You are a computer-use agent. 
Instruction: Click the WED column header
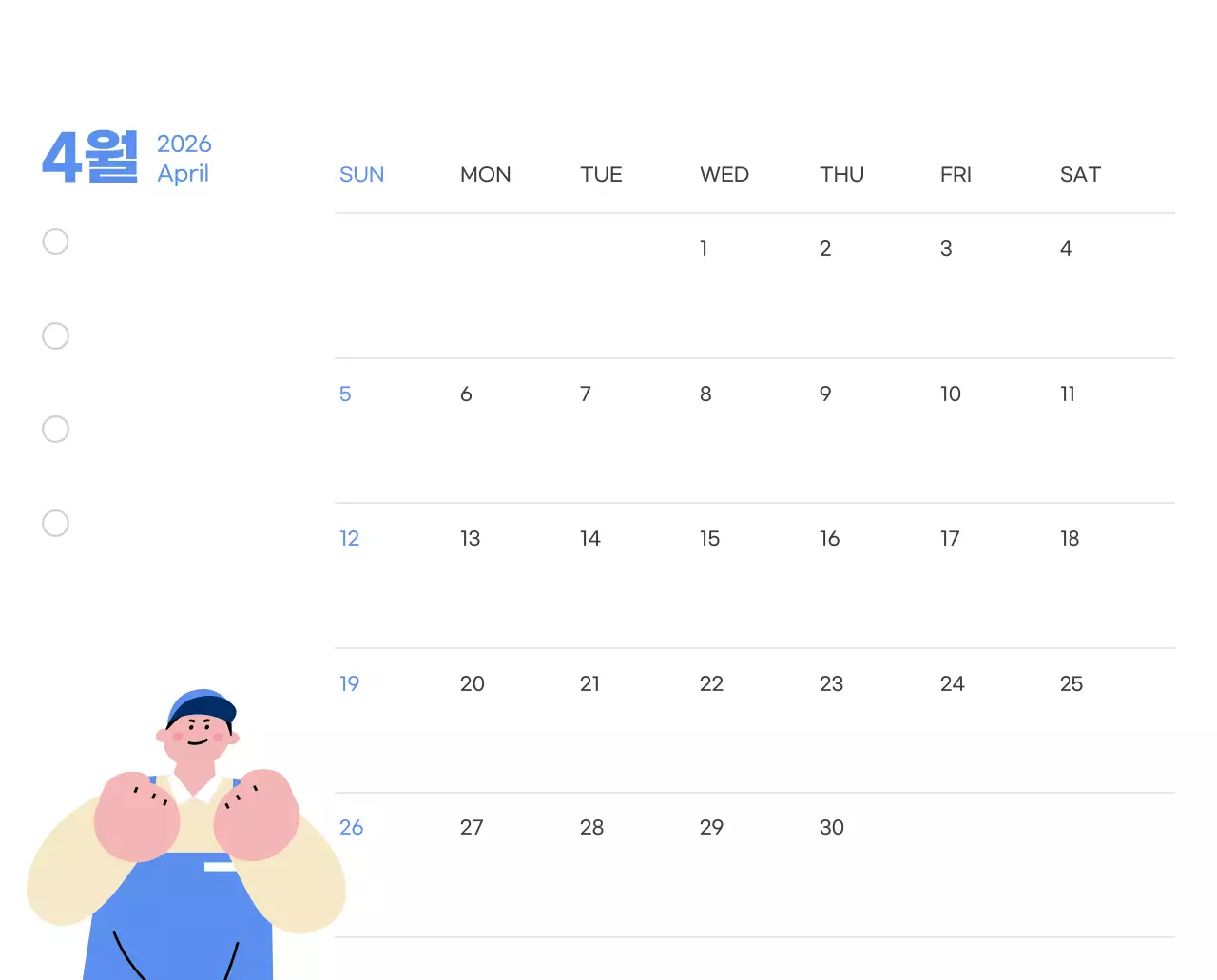point(724,174)
